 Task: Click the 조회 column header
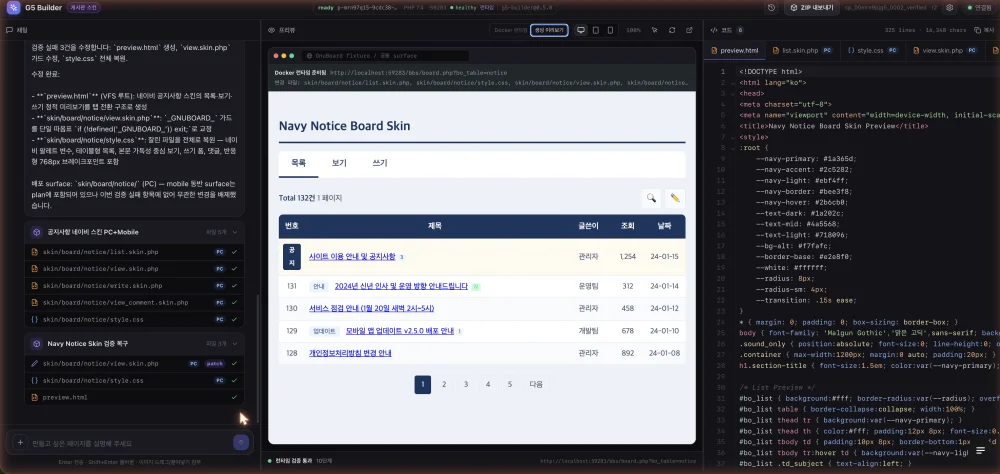(628, 226)
